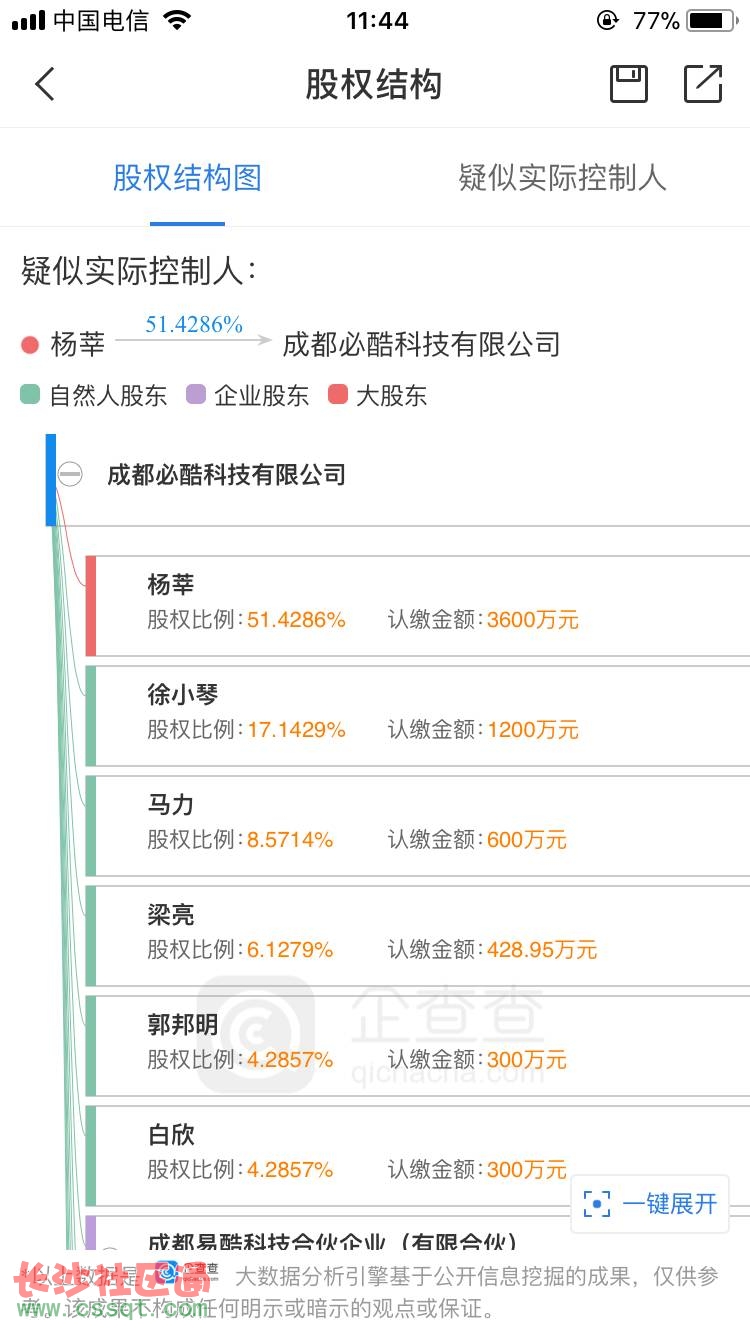Tap the back arrow icon

[x=45, y=84]
